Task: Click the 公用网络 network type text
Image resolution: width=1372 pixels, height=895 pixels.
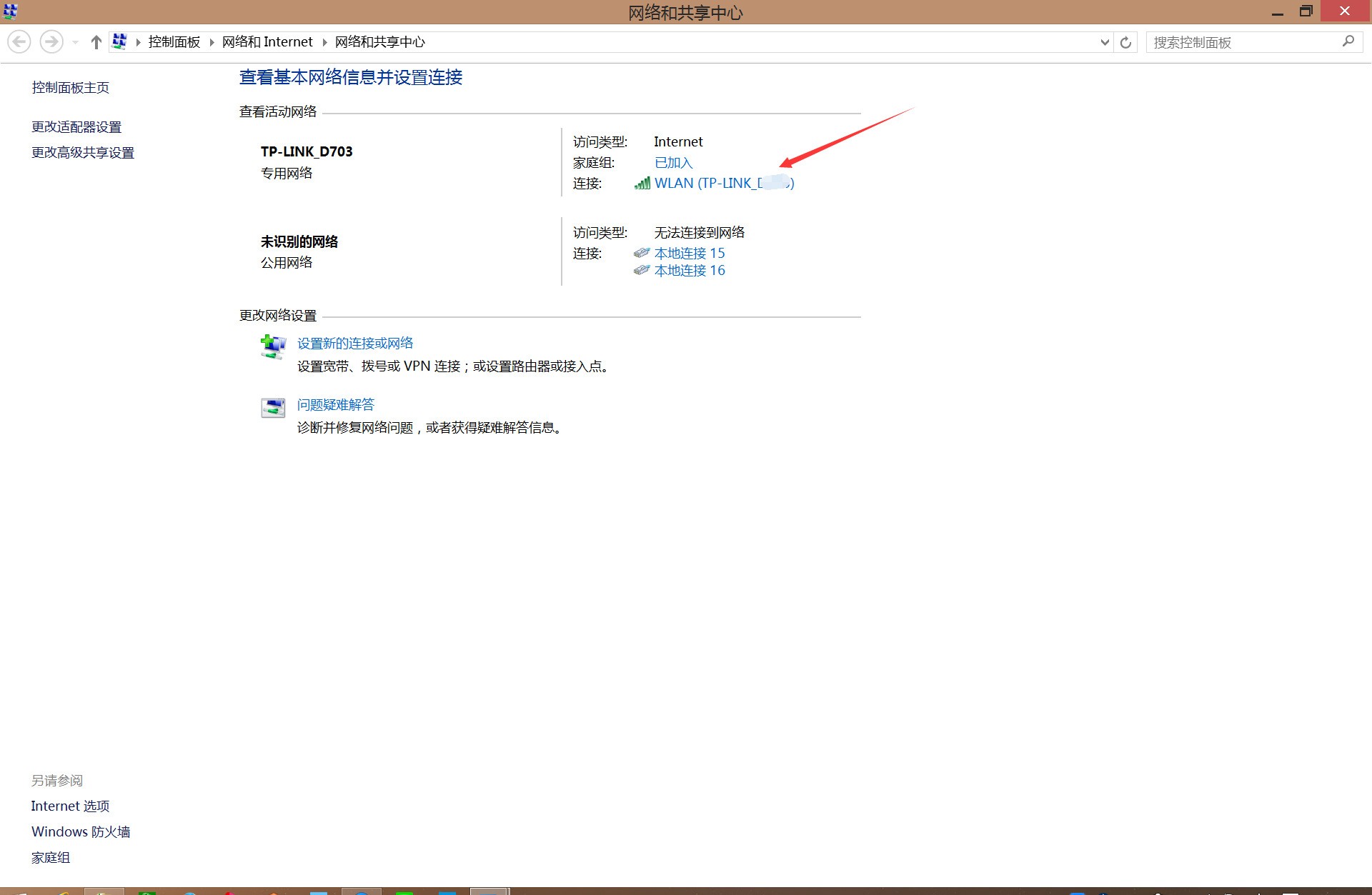Action: click(x=287, y=263)
